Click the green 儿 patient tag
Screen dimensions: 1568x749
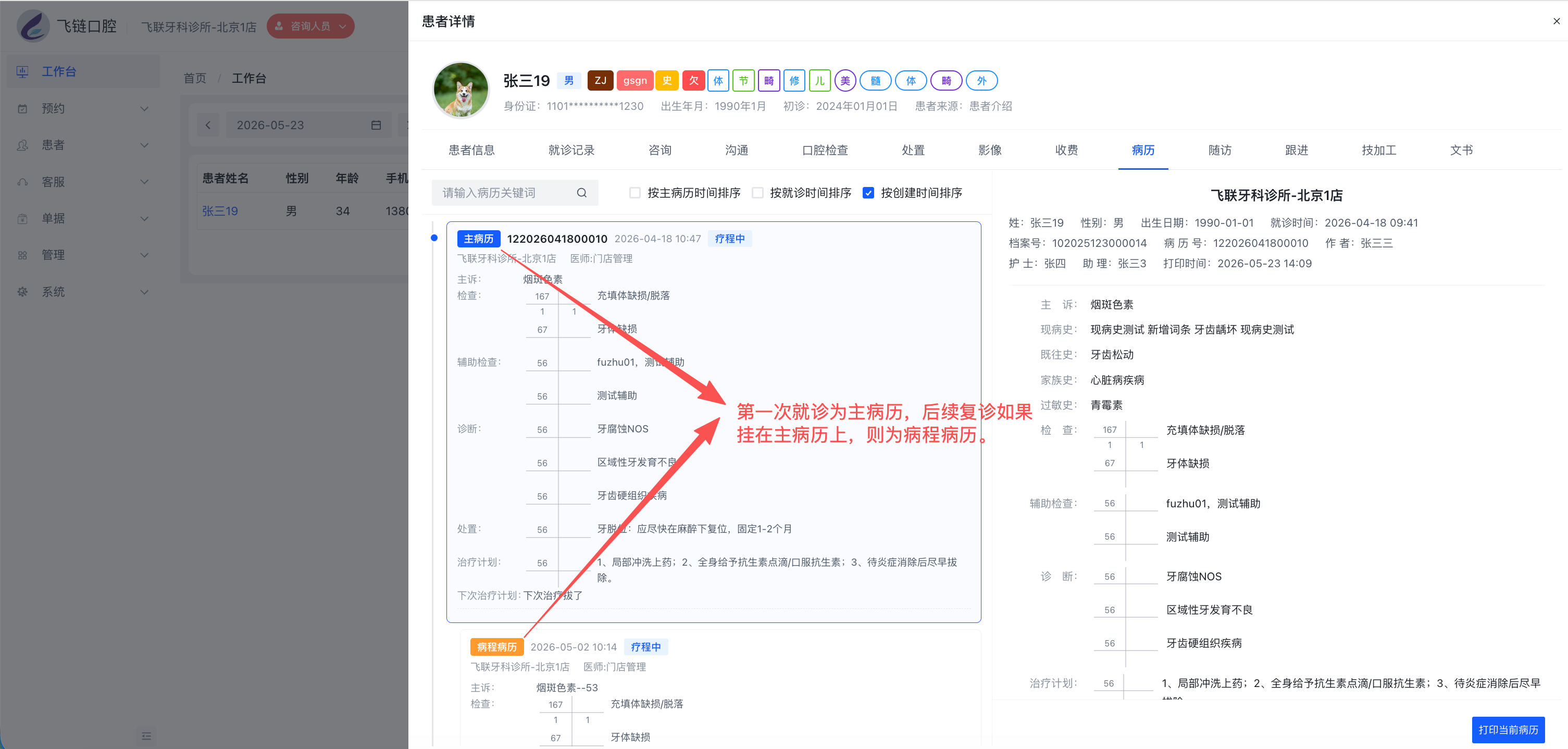pos(820,80)
